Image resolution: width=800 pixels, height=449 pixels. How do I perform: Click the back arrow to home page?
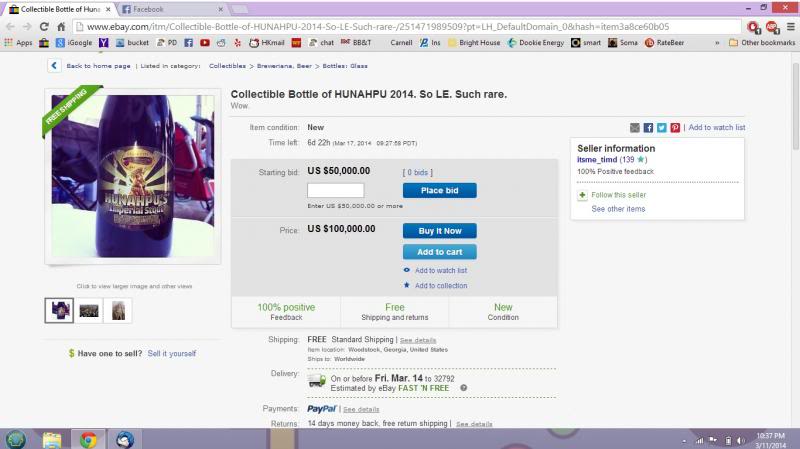(54, 66)
